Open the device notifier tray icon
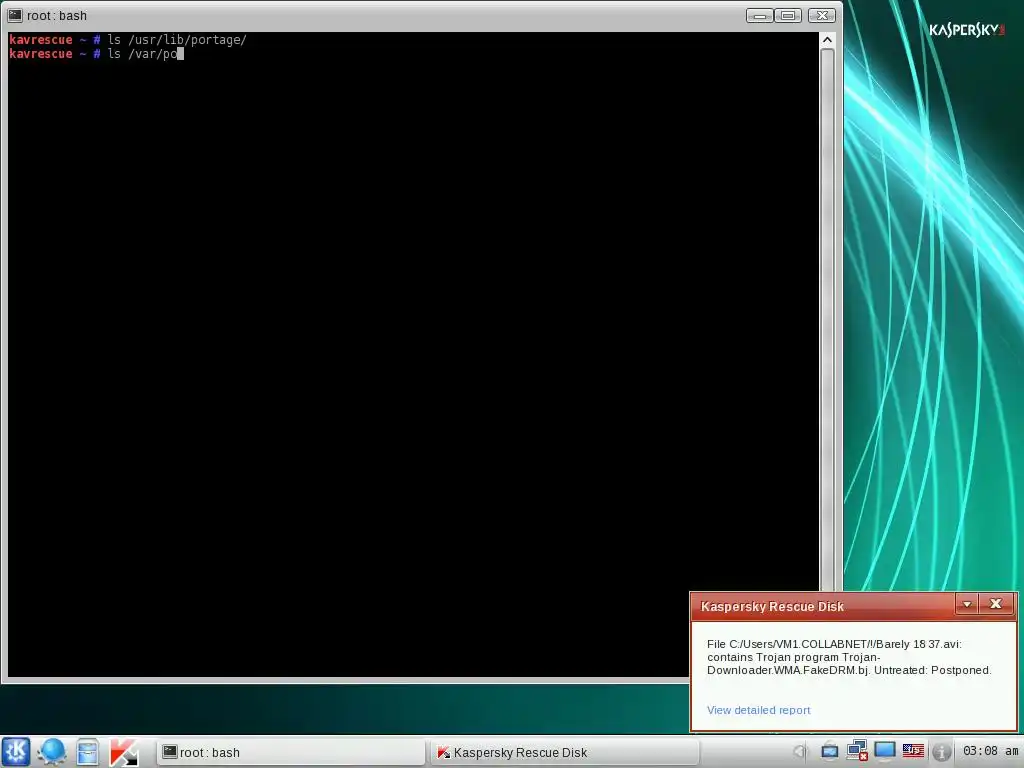 [829, 752]
